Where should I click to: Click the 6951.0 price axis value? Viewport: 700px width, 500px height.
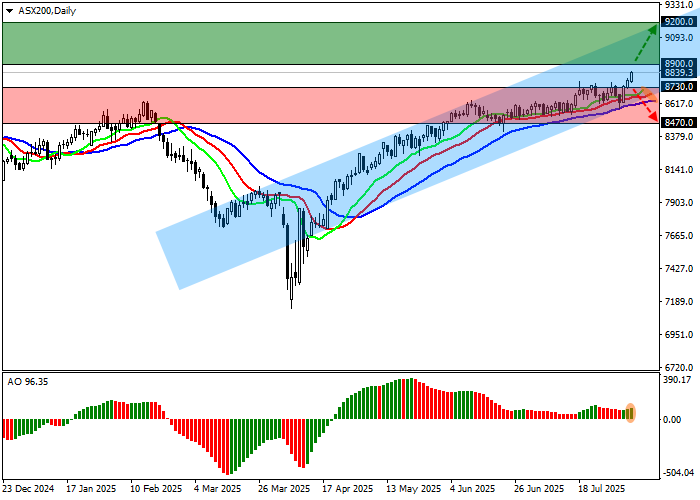(679, 335)
